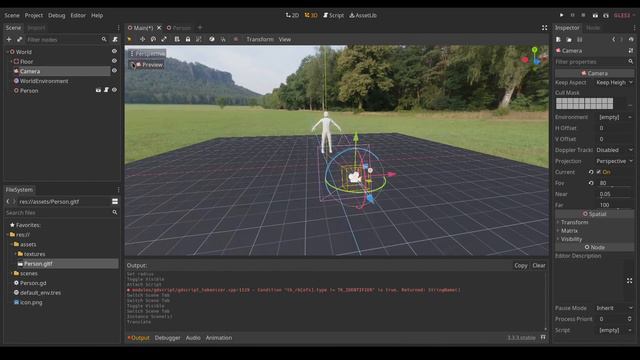Toggle the camera Preview checkbox
640x360 pixels.
(133, 64)
